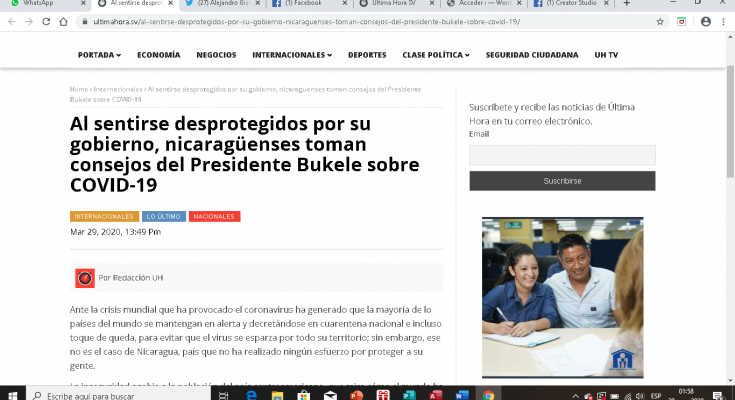Switch to the Ultima Hora SV tab
This screenshot has height=400, width=735.
[398, 3]
